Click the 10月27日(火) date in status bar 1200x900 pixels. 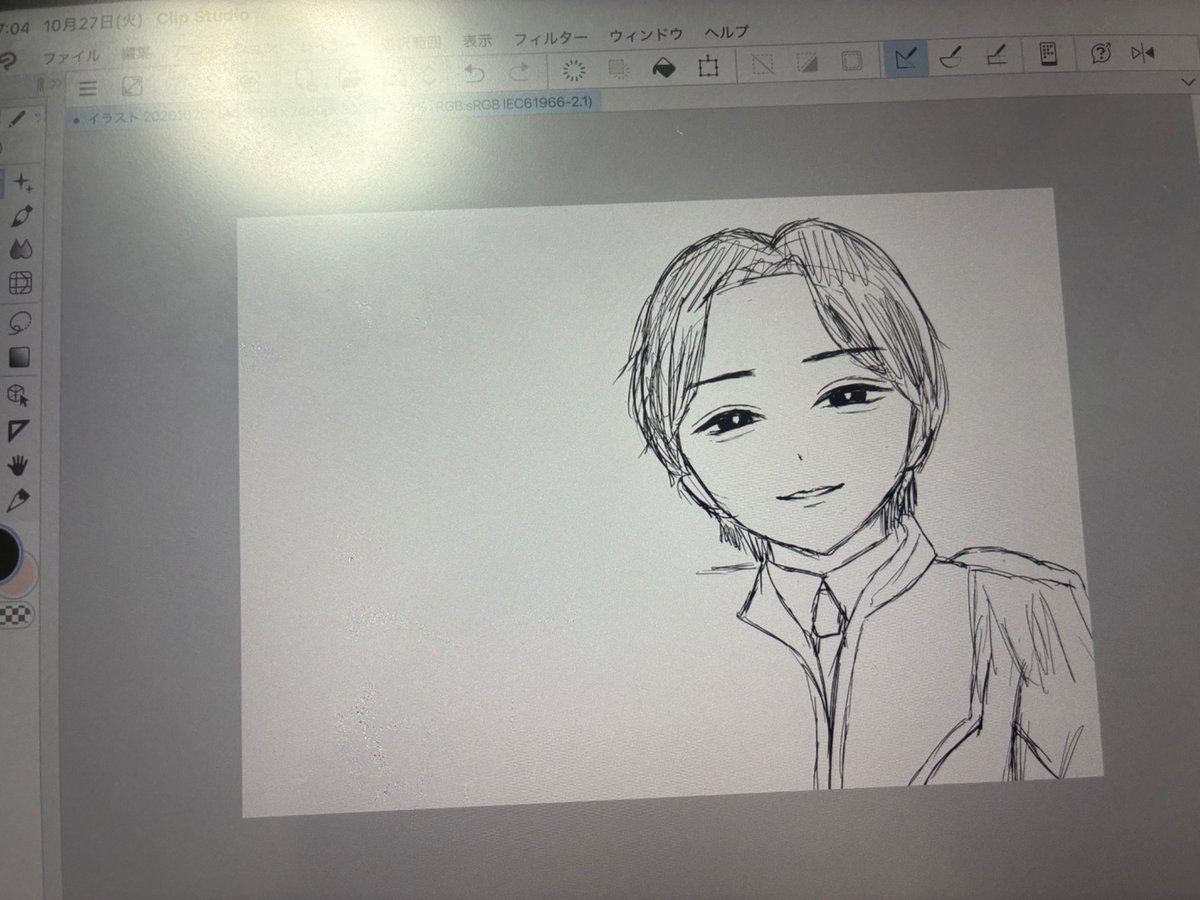(93, 23)
